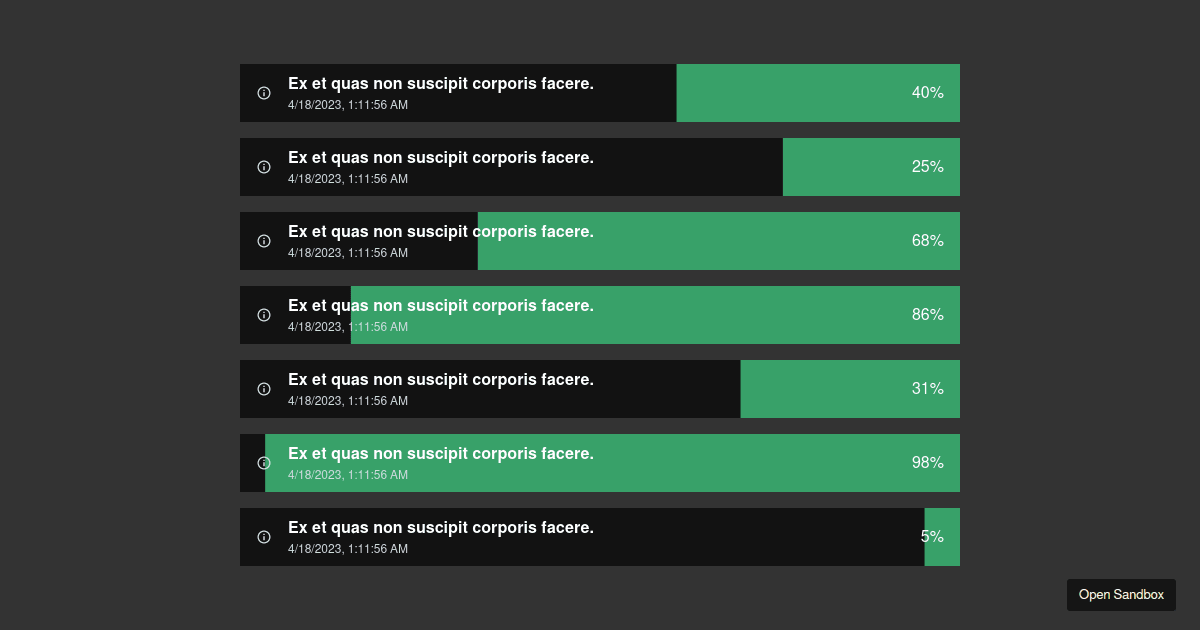Viewport: 1200px width, 630px height.
Task: Click the 31% percentage value
Action: tap(926, 389)
